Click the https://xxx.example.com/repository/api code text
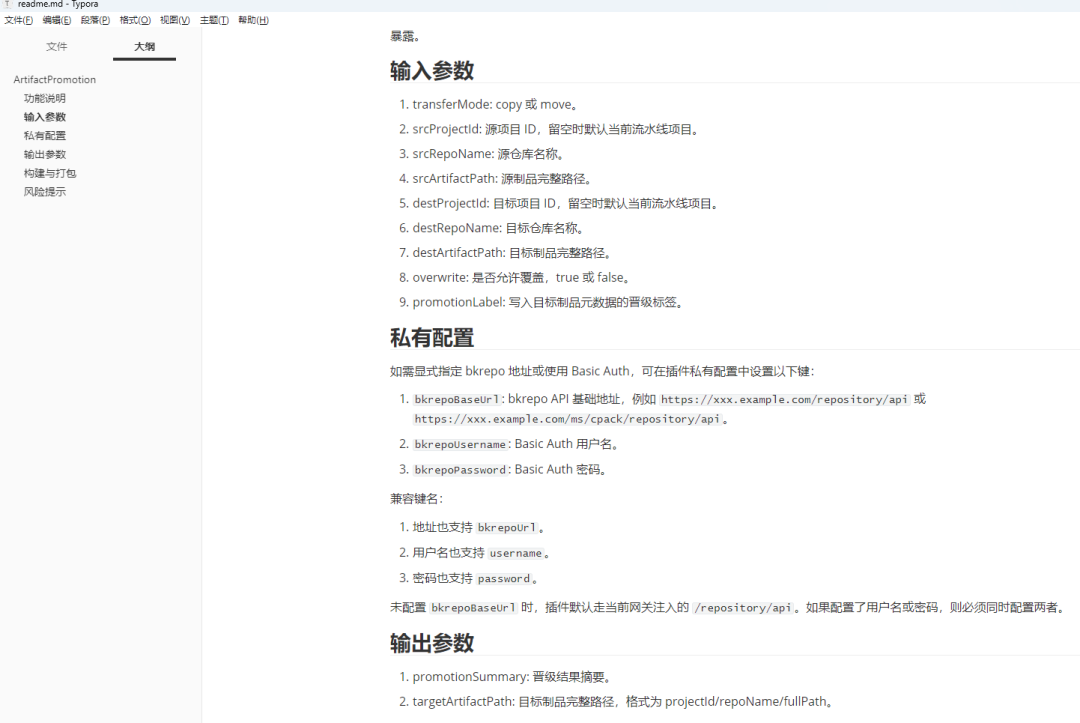 point(784,399)
